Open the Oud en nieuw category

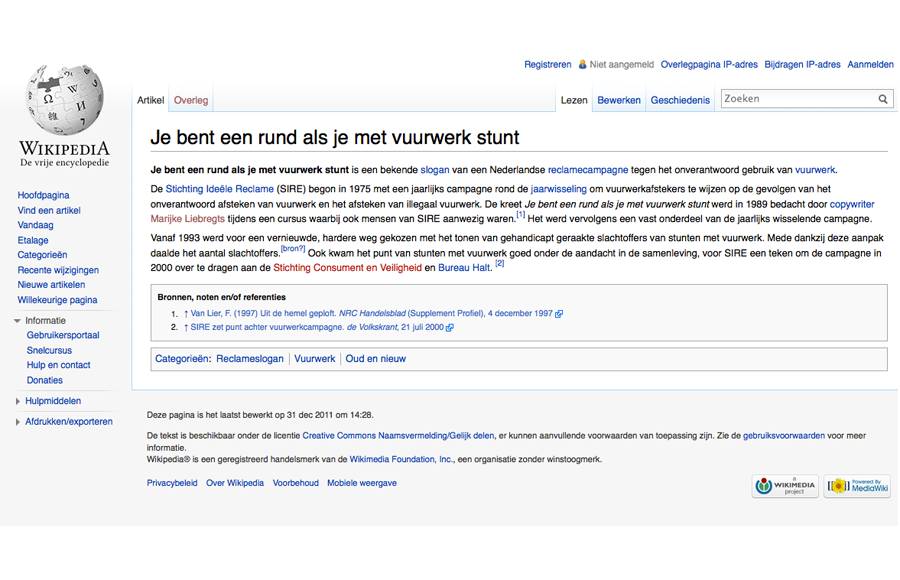[x=375, y=359]
